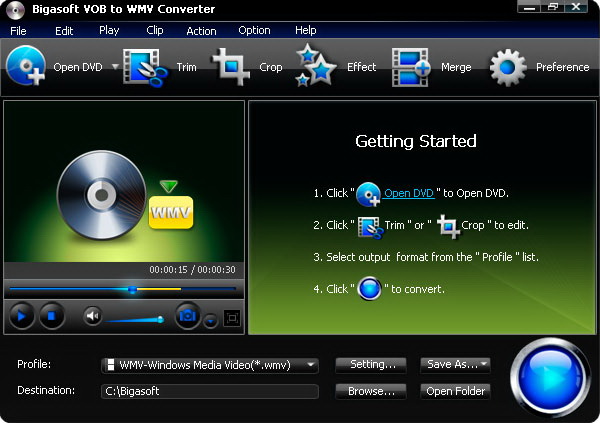Click the Merge label in toolbar
The height and width of the screenshot is (423, 600).
(456, 67)
